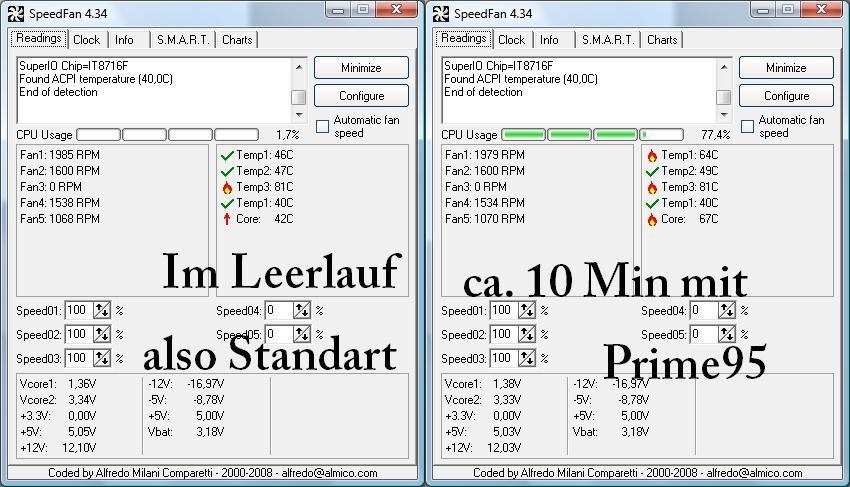Click Speed03 spinner arrows in right window

coord(526,358)
